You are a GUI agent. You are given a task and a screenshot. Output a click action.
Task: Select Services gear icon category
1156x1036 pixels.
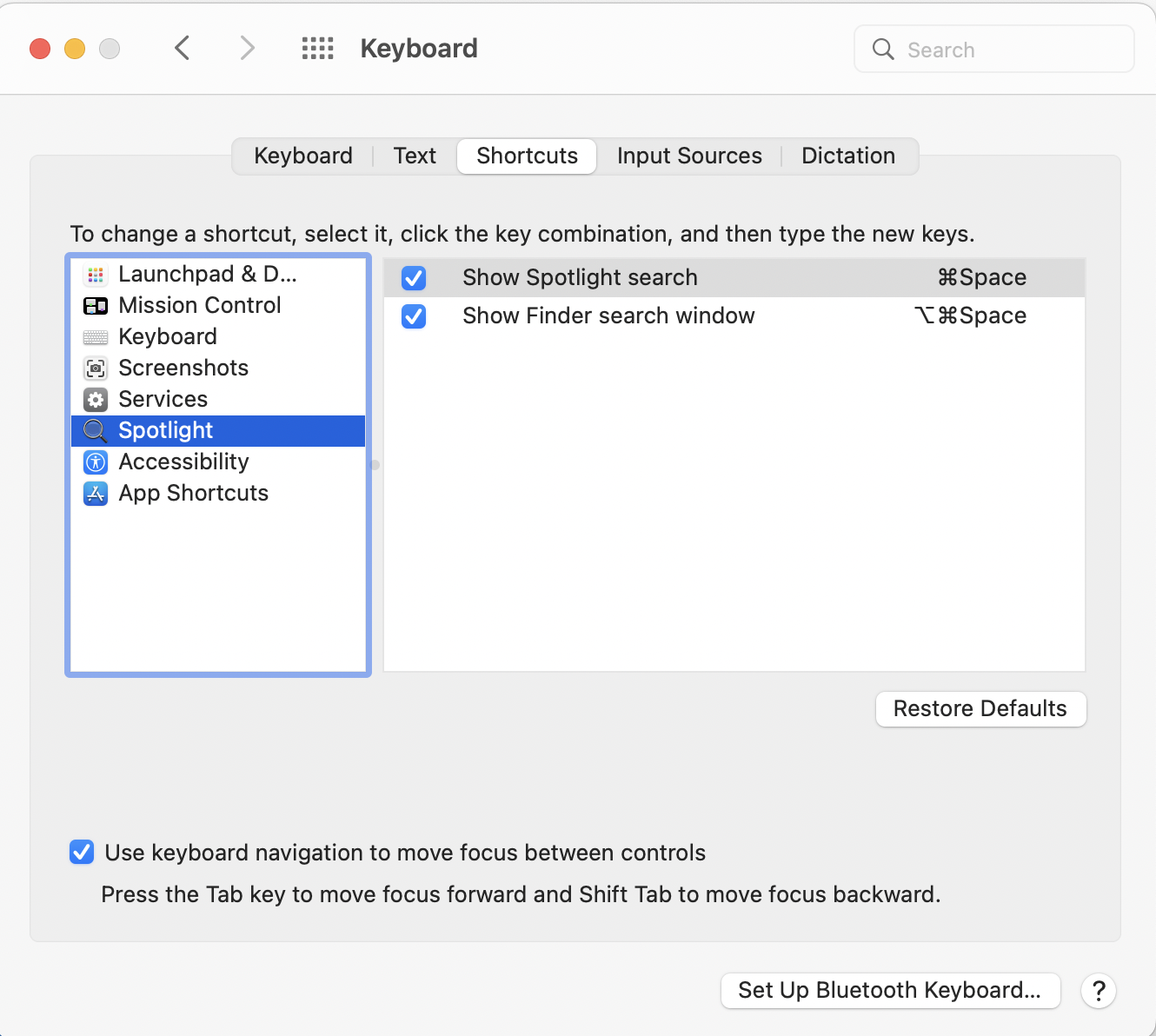click(x=96, y=400)
